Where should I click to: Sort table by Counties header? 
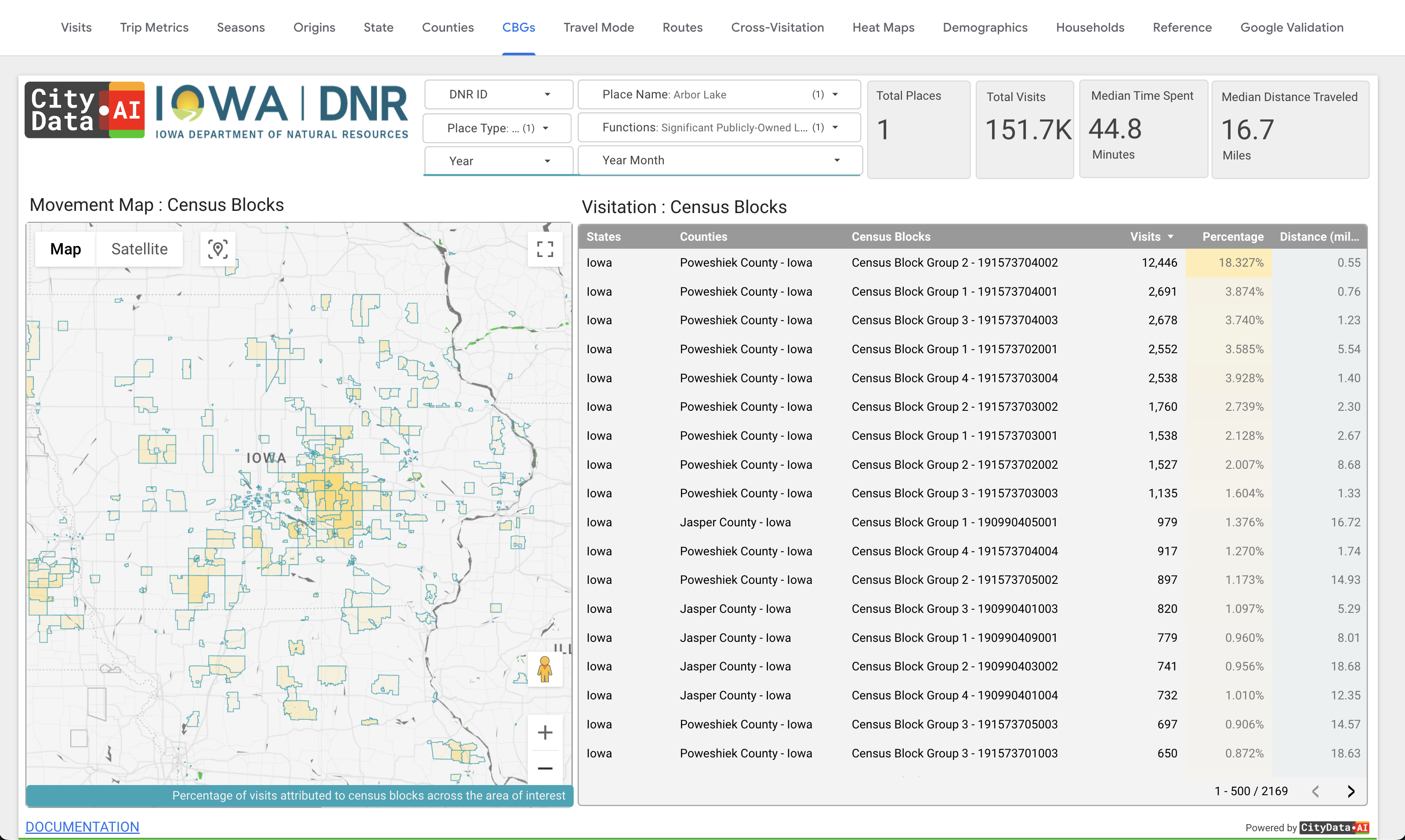pyautogui.click(x=703, y=237)
